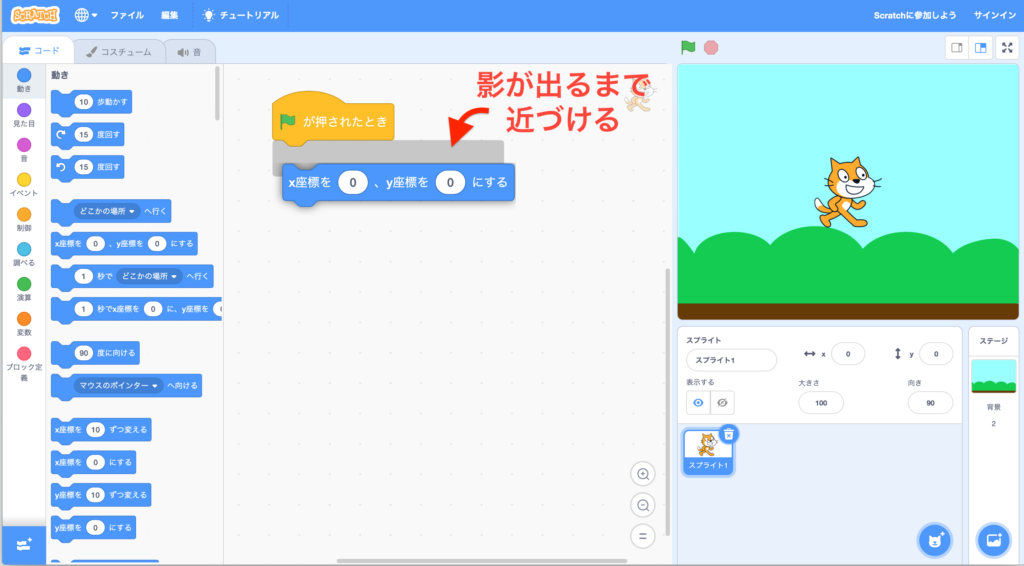Select the 調べる block category
The height and width of the screenshot is (566, 1024).
24,254
